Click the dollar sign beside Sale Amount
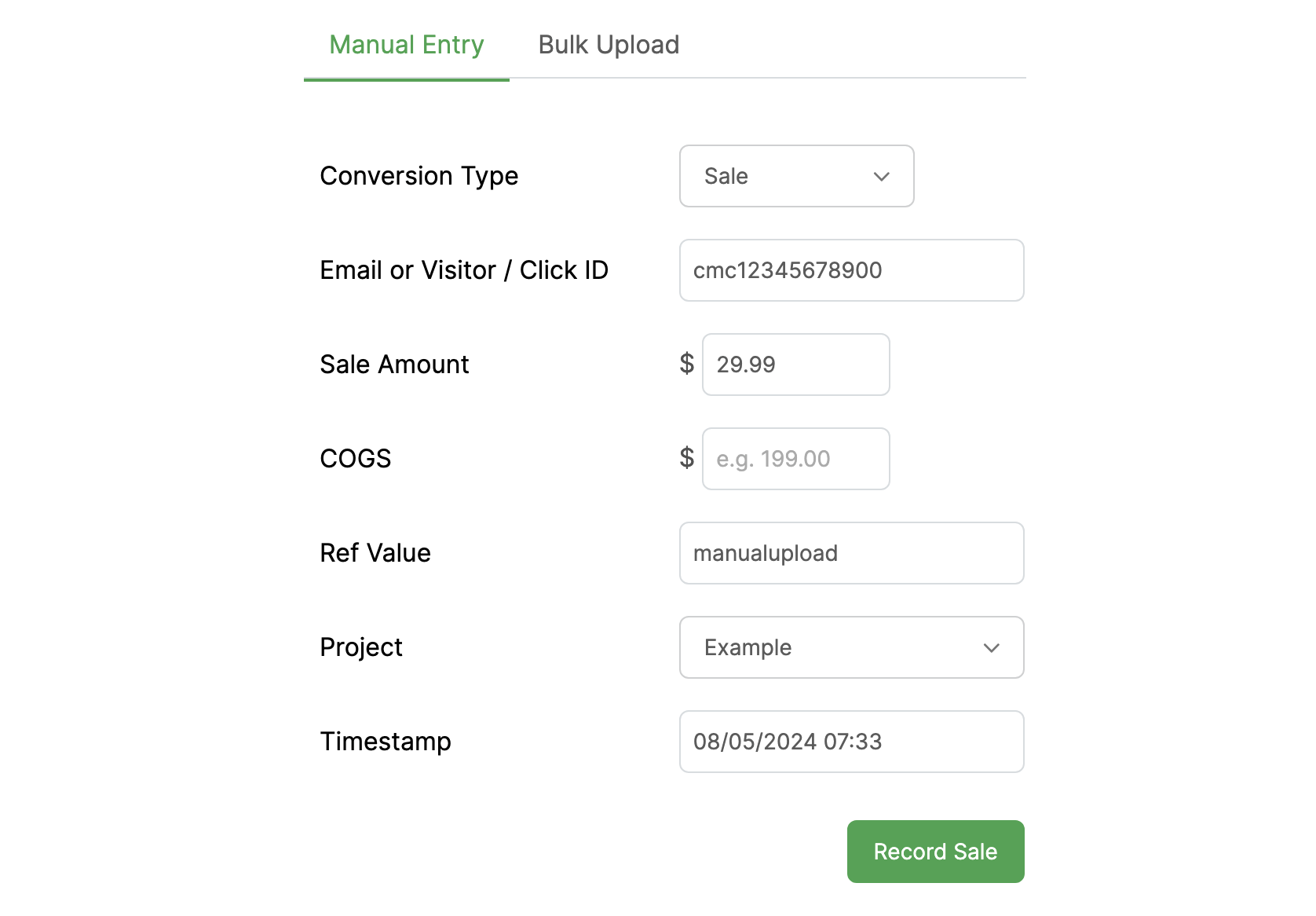1316x916 pixels. tap(687, 364)
